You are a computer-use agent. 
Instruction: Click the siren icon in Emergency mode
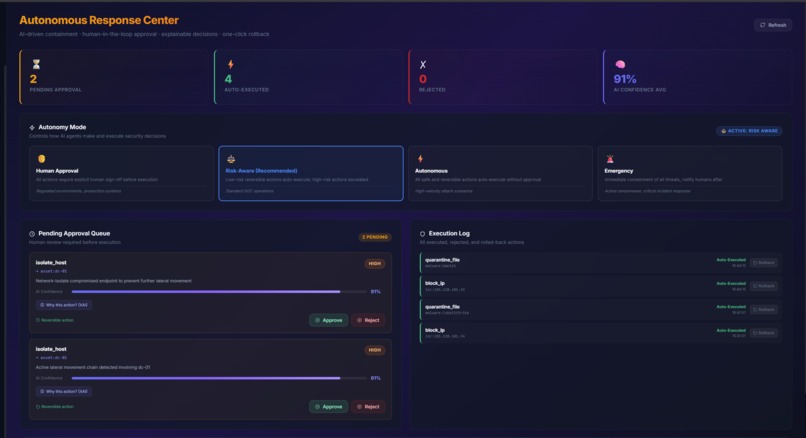pyautogui.click(x=610, y=159)
